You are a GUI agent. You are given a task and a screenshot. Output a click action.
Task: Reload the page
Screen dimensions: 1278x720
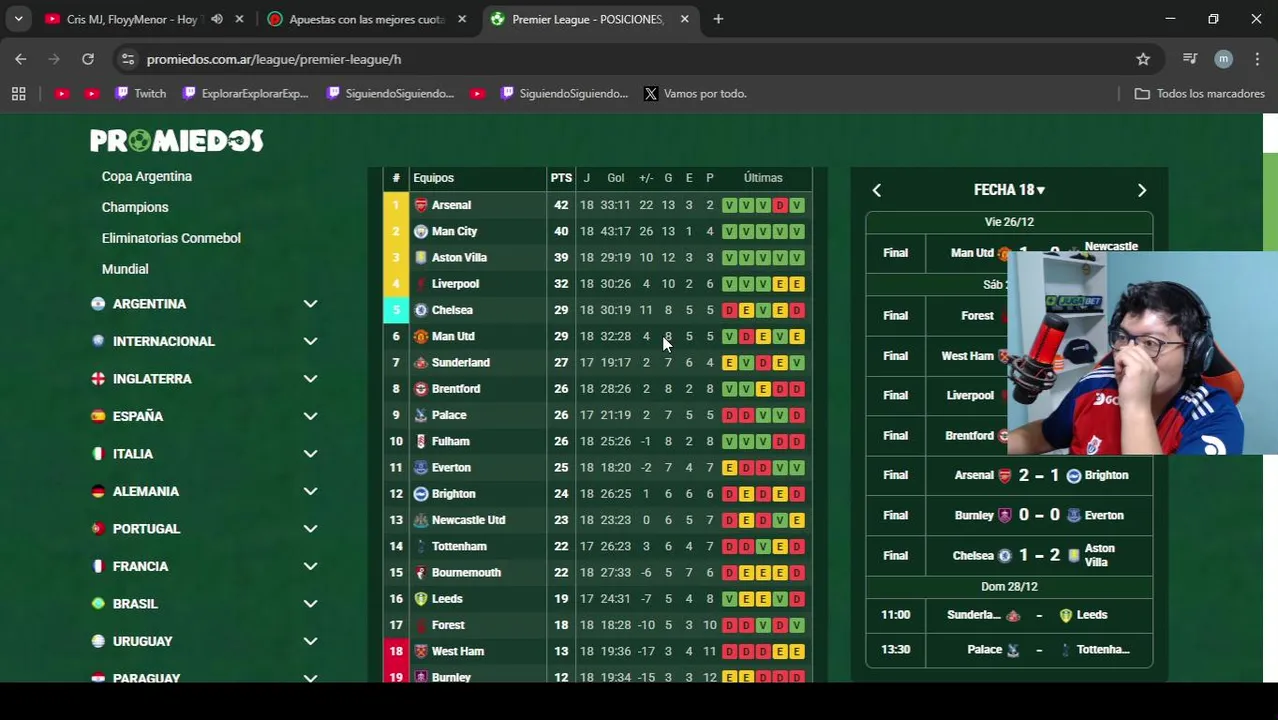click(x=88, y=59)
